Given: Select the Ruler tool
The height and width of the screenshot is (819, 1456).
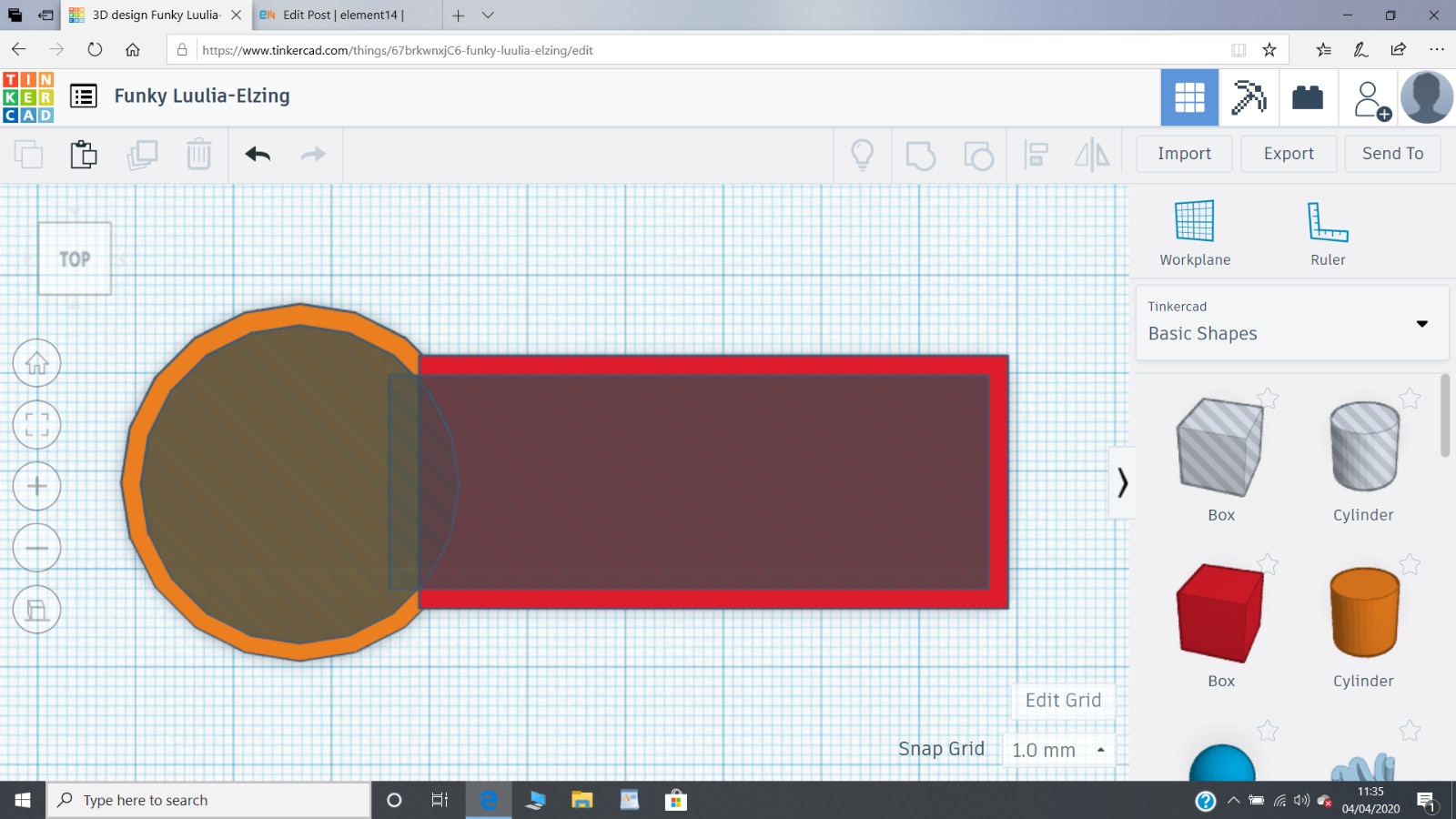Looking at the screenshot, I should coord(1327,233).
